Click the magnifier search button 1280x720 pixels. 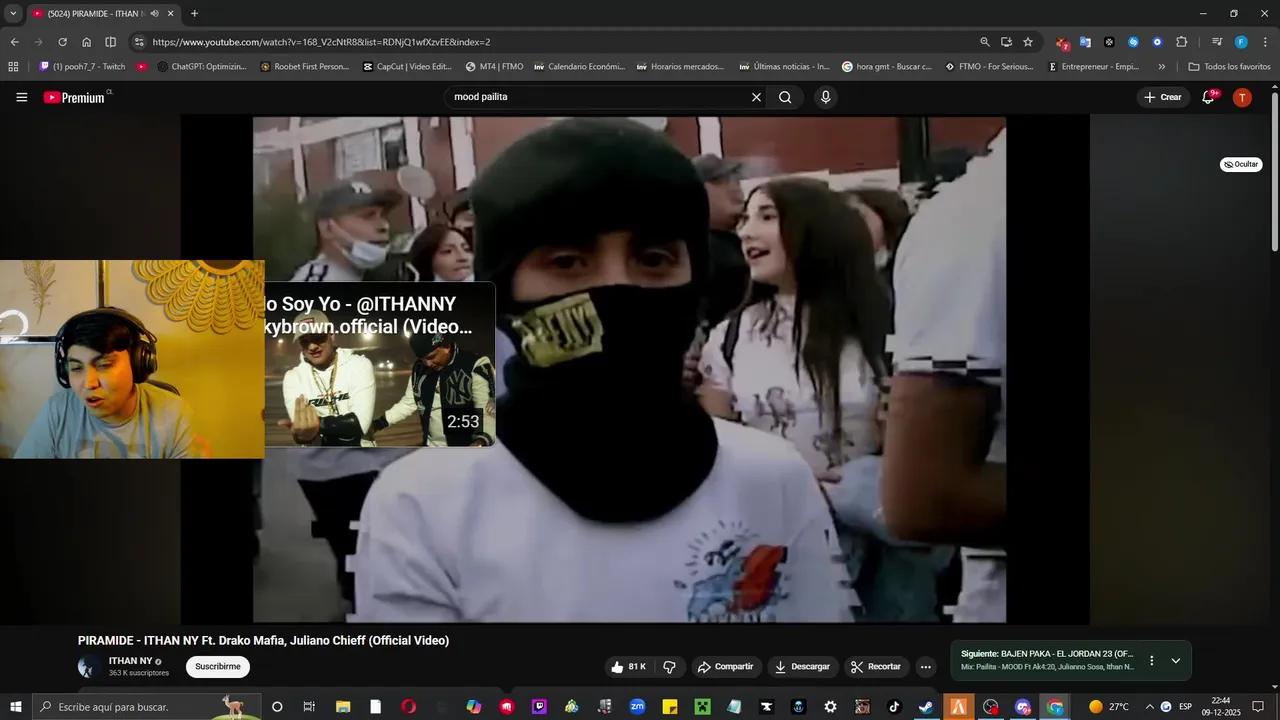click(x=785, y=97)
